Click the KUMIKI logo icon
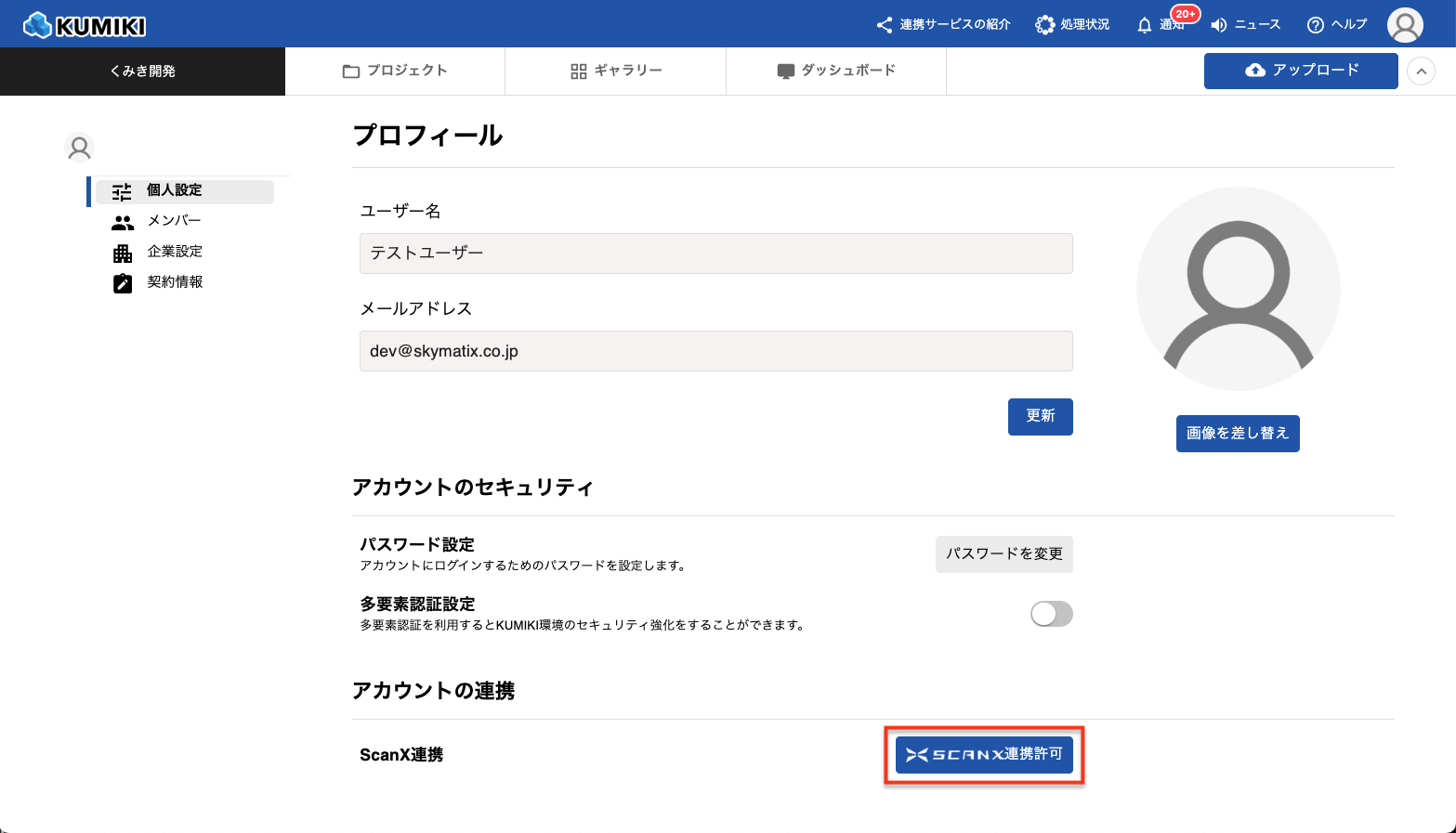The image size is (1456, 833). (x=37, y=25)
